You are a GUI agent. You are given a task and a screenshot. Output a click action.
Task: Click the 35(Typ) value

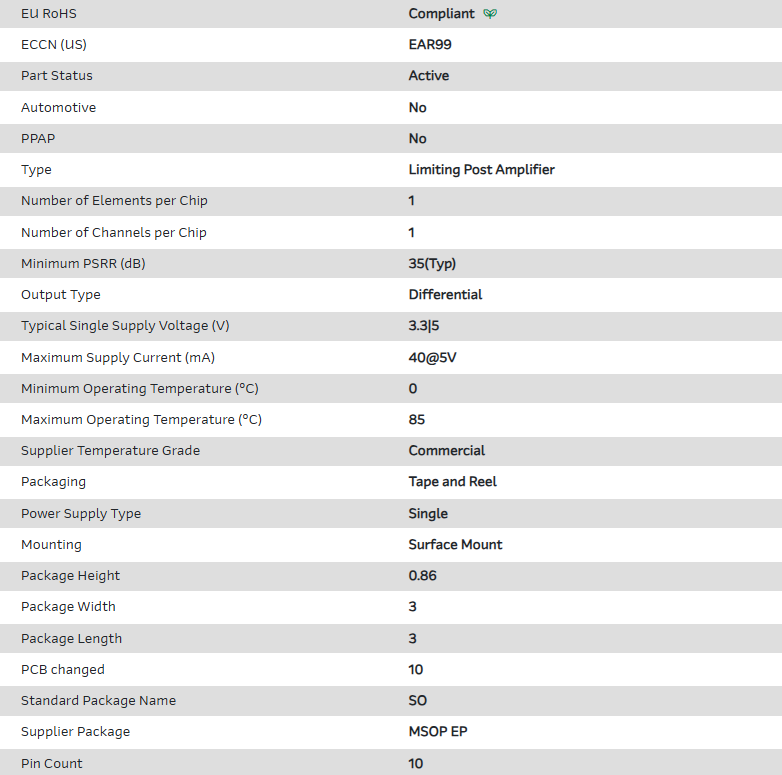(x=433, y=264)
